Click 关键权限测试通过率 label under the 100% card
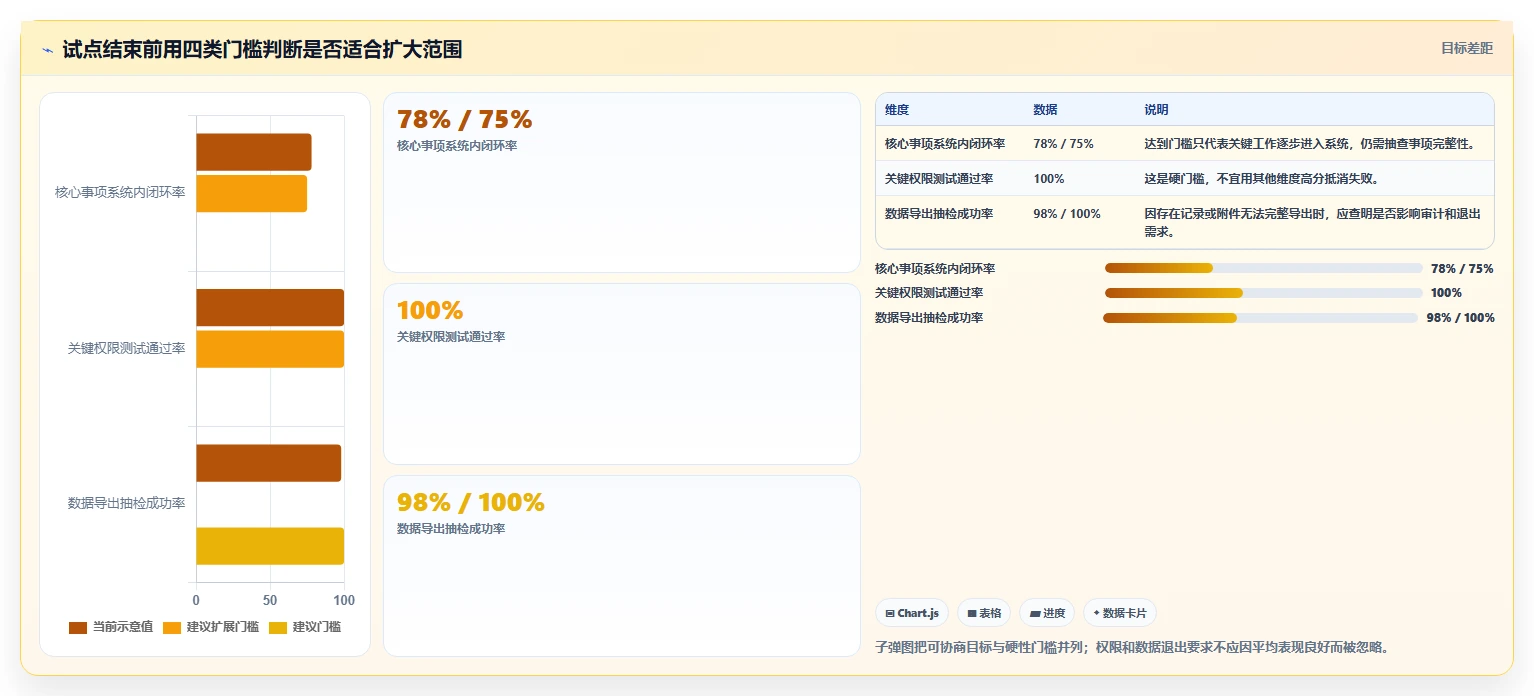The height and width of the screenshot is (696, 1534). click(x=451, y=337)
